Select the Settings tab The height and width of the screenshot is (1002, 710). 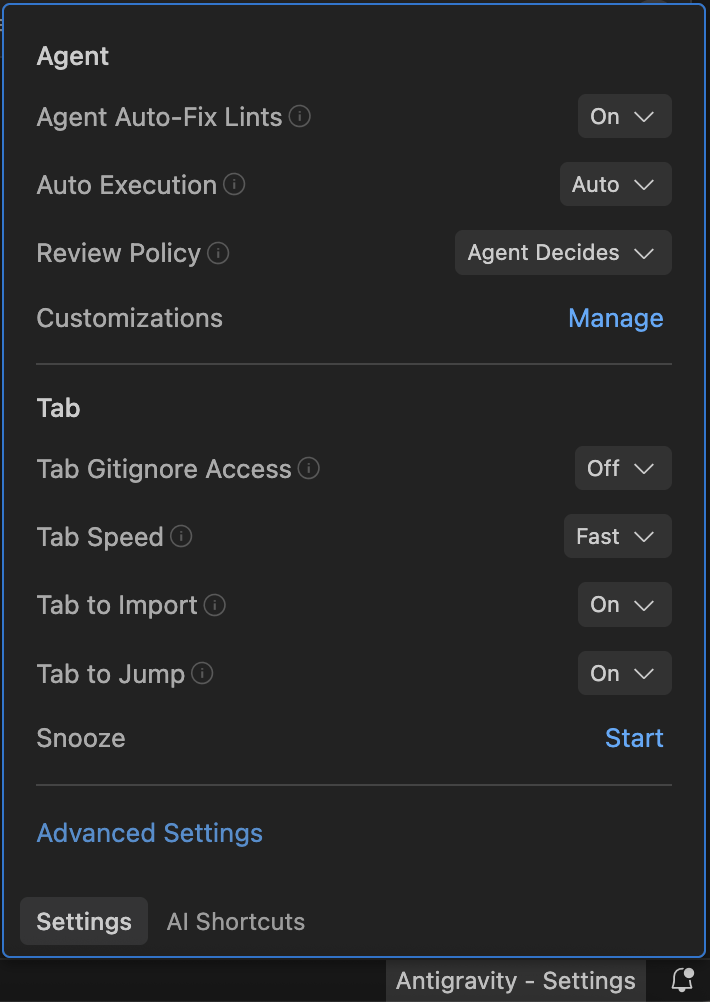(x=84, y=922)
